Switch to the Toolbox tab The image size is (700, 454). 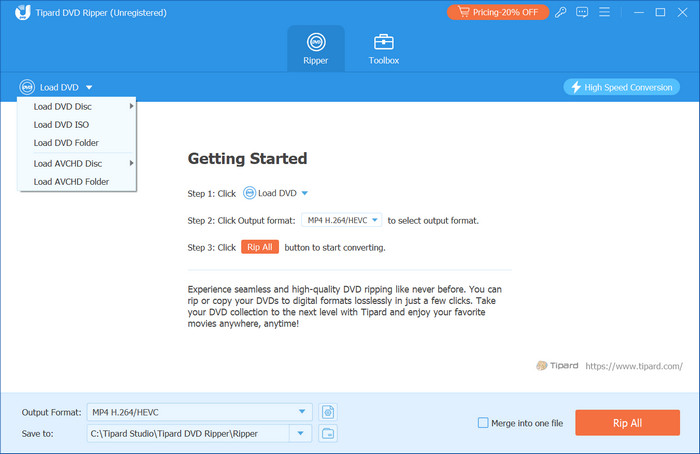pos(383,49)
